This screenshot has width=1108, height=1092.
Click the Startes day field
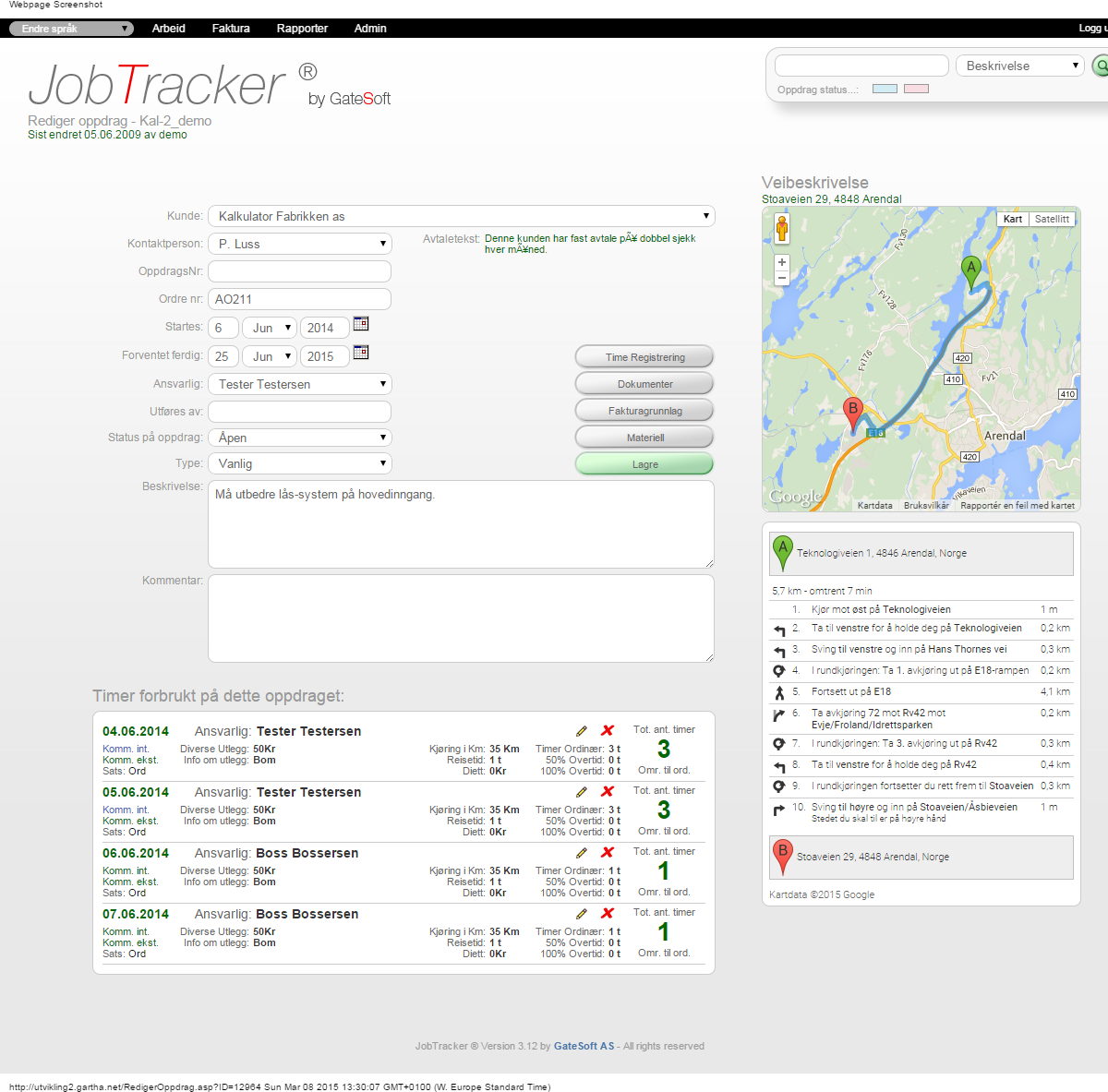(x=223, y=328)
